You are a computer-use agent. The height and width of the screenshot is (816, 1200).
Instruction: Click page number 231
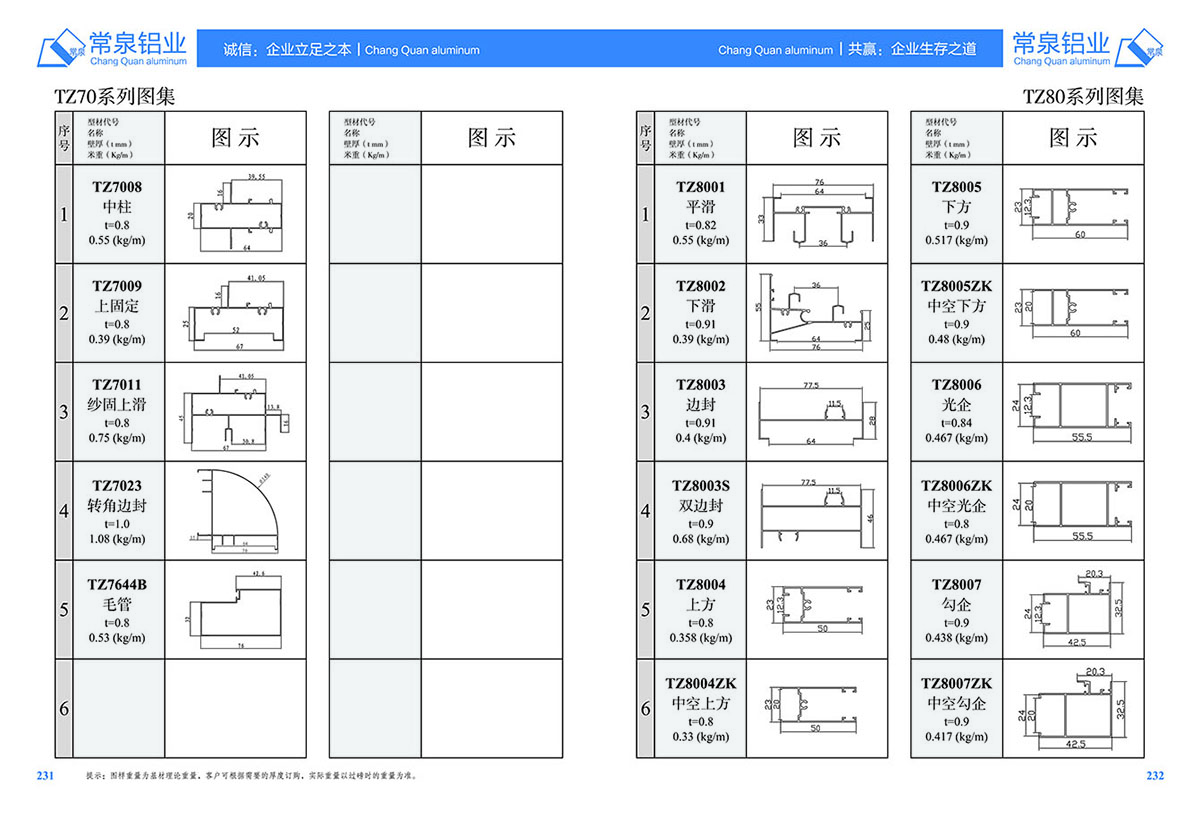pyautogui.click(x=45, y=776)
